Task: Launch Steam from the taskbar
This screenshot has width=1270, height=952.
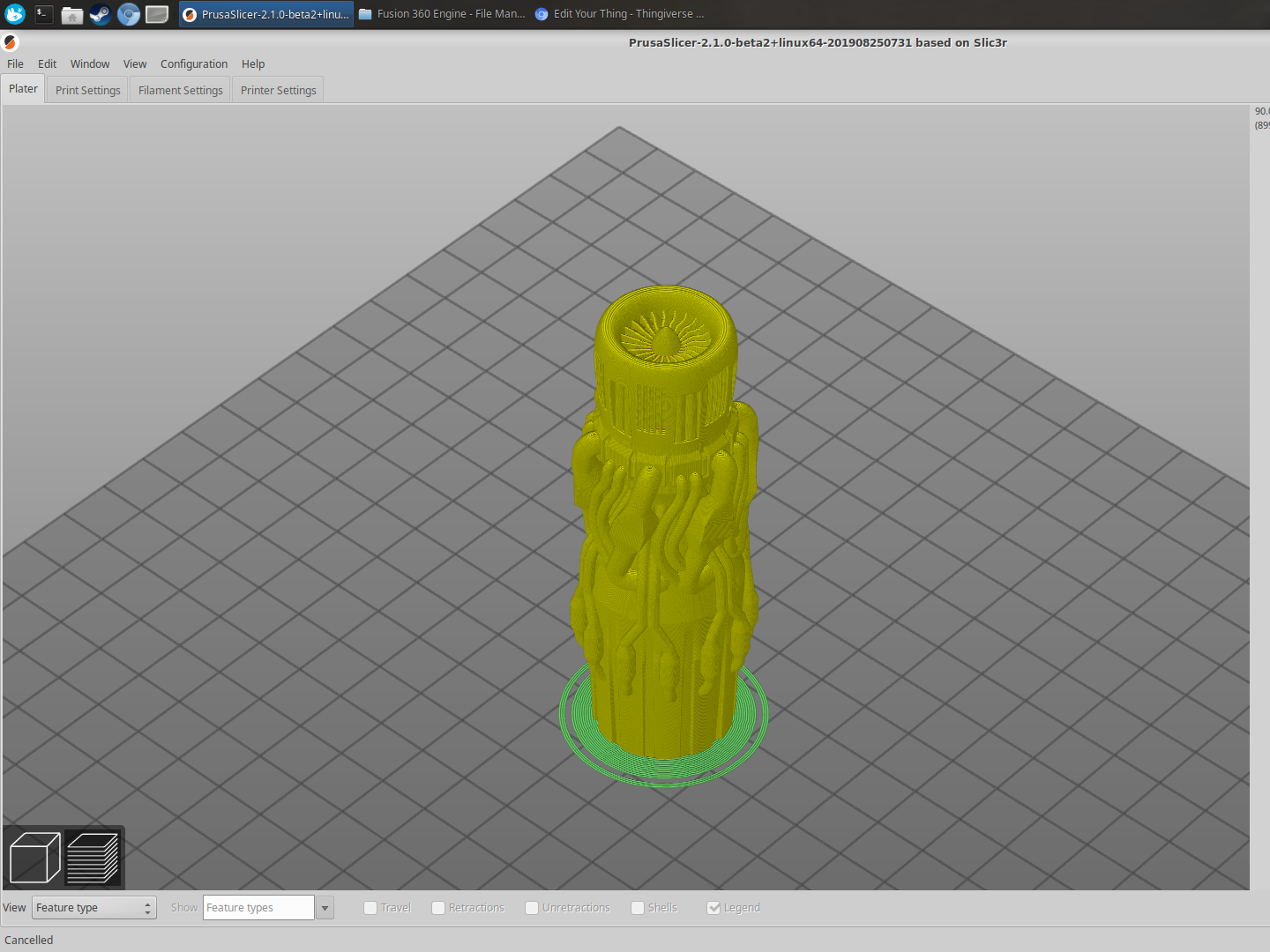Action: click(x=100, y=13)
